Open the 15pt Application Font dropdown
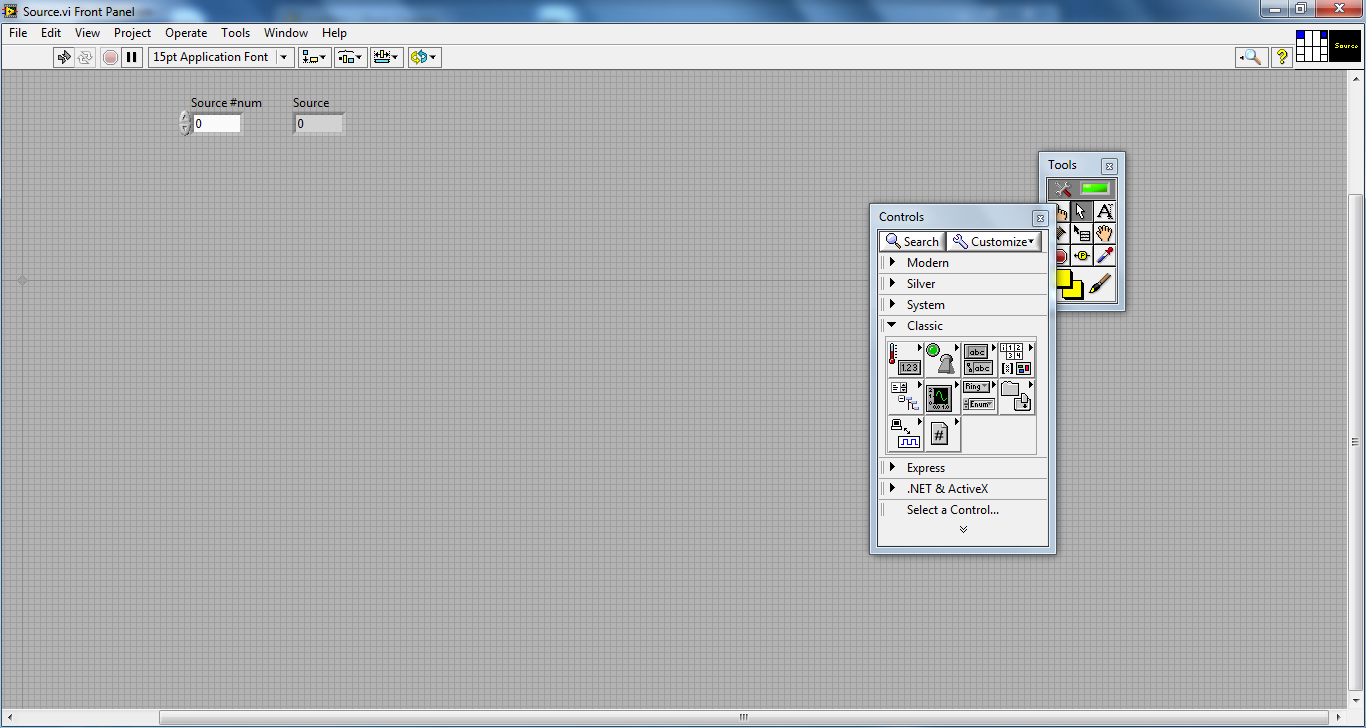 click(x=221, y=57)
